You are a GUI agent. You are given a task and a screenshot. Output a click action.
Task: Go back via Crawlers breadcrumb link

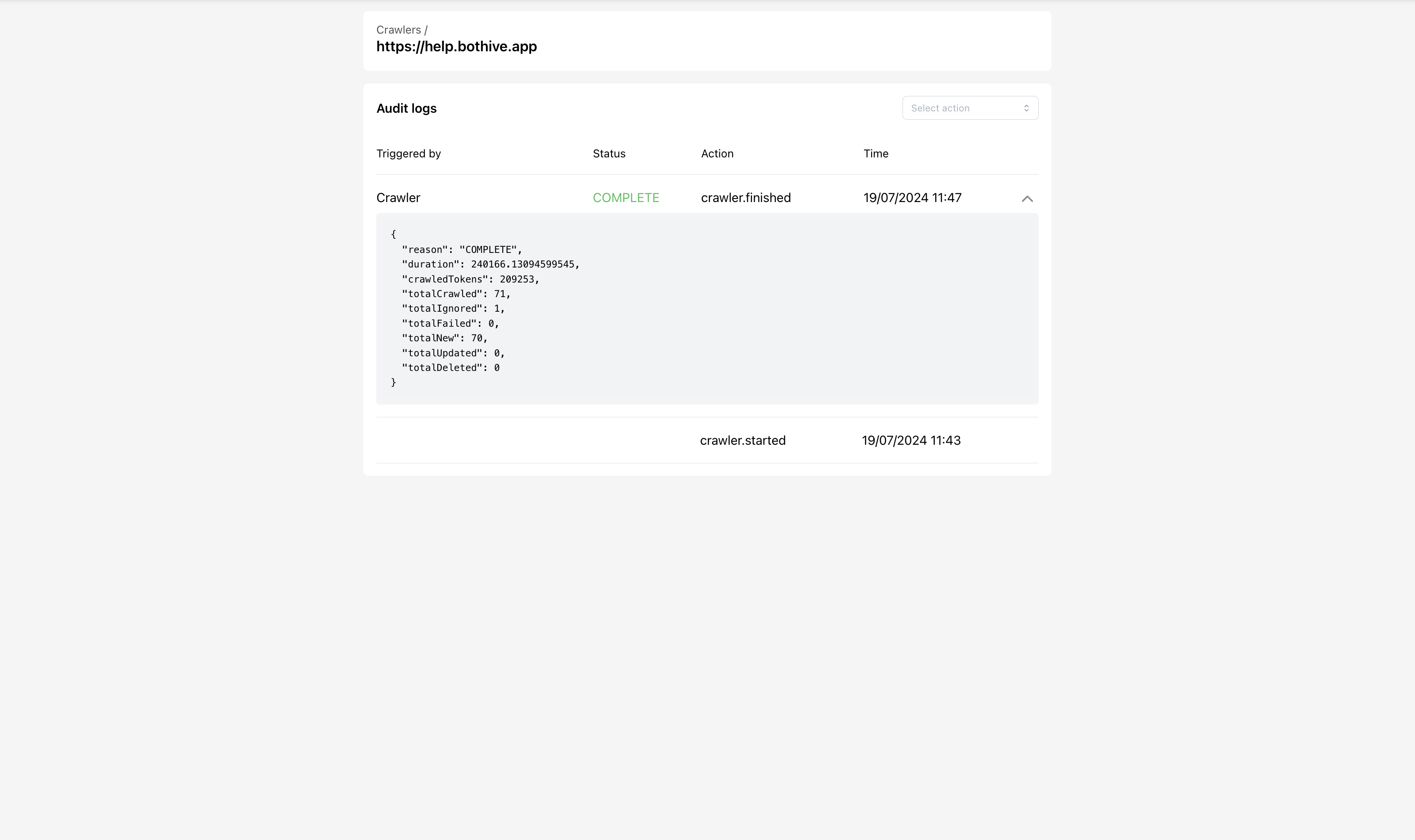pyautogui.click(x=398, y=30)
